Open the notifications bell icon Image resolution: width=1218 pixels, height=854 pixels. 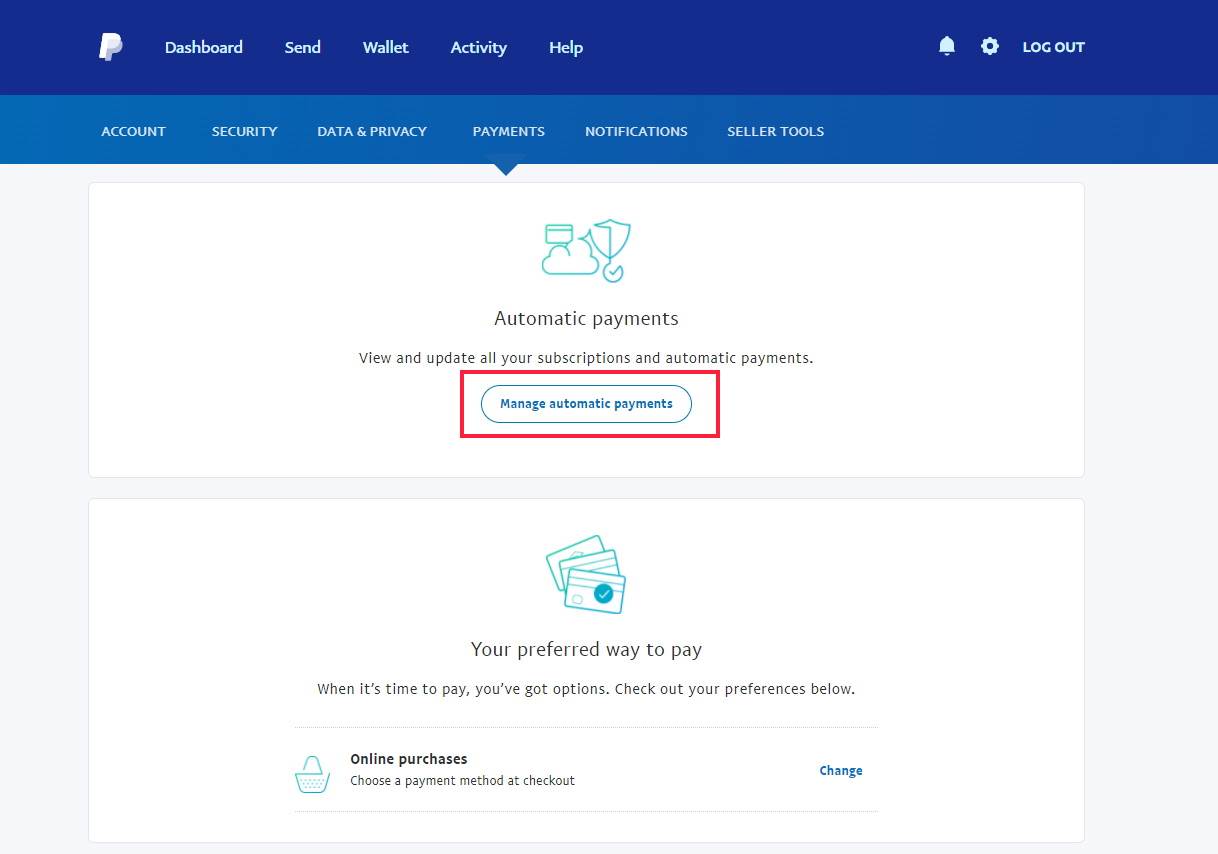[x=947, y=46]
